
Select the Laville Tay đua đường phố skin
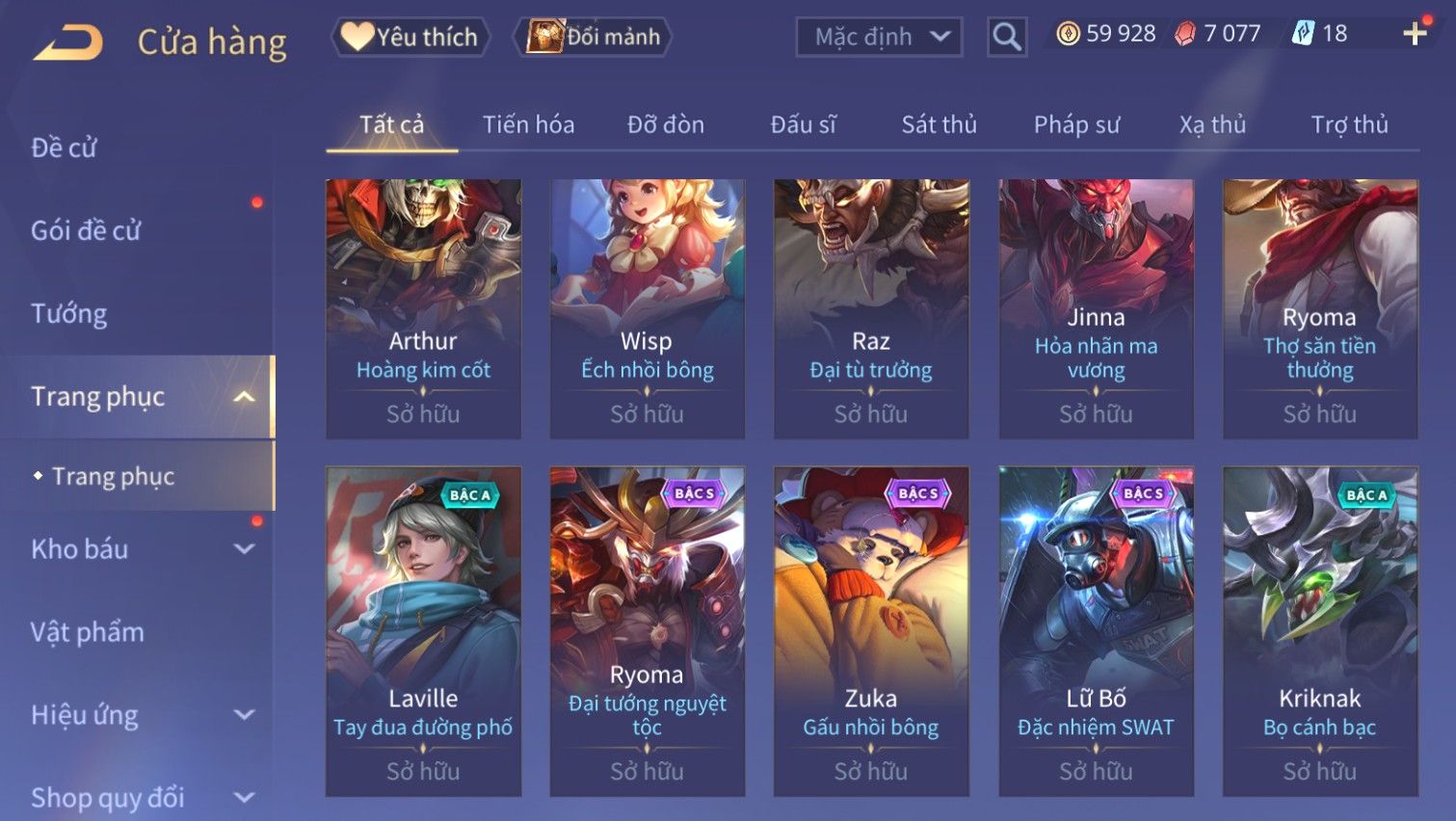coord(423,631)
